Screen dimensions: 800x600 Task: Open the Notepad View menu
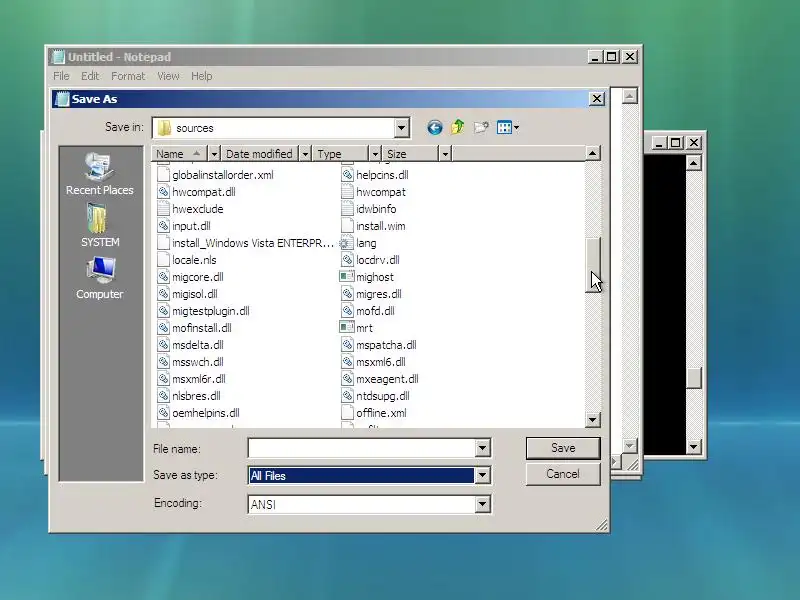click(168, 76)
